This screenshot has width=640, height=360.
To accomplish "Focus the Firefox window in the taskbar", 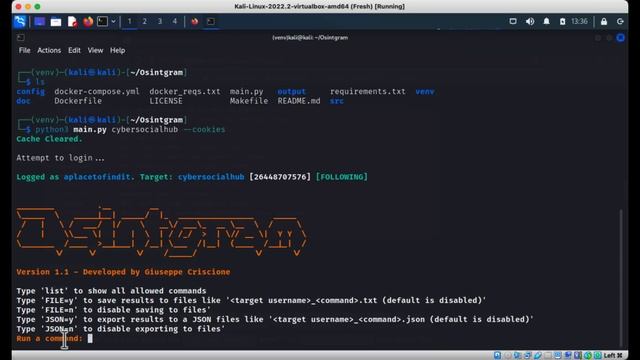I will click(195, 21).
